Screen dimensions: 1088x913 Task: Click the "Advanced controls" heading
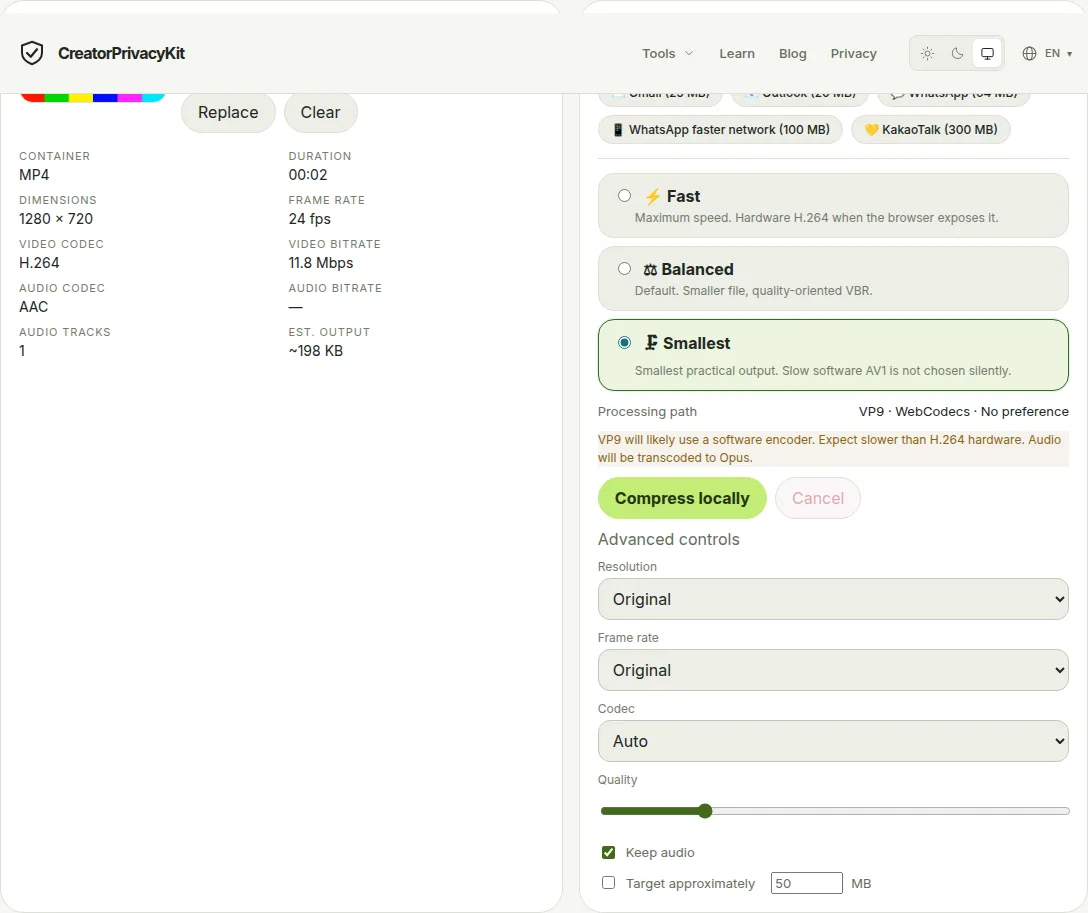pyautogui.click(x=669, y=539)
